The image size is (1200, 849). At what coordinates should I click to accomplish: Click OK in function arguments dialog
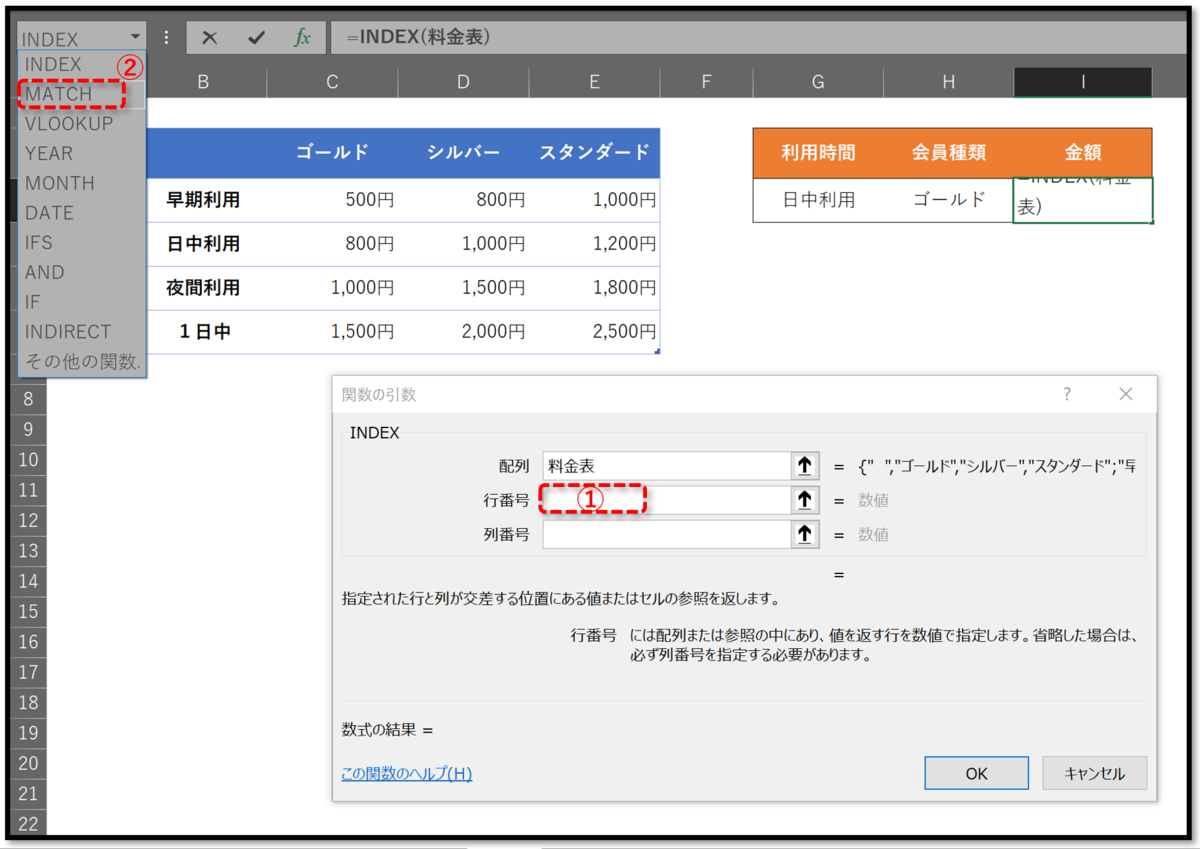click(x=976, y=773)
